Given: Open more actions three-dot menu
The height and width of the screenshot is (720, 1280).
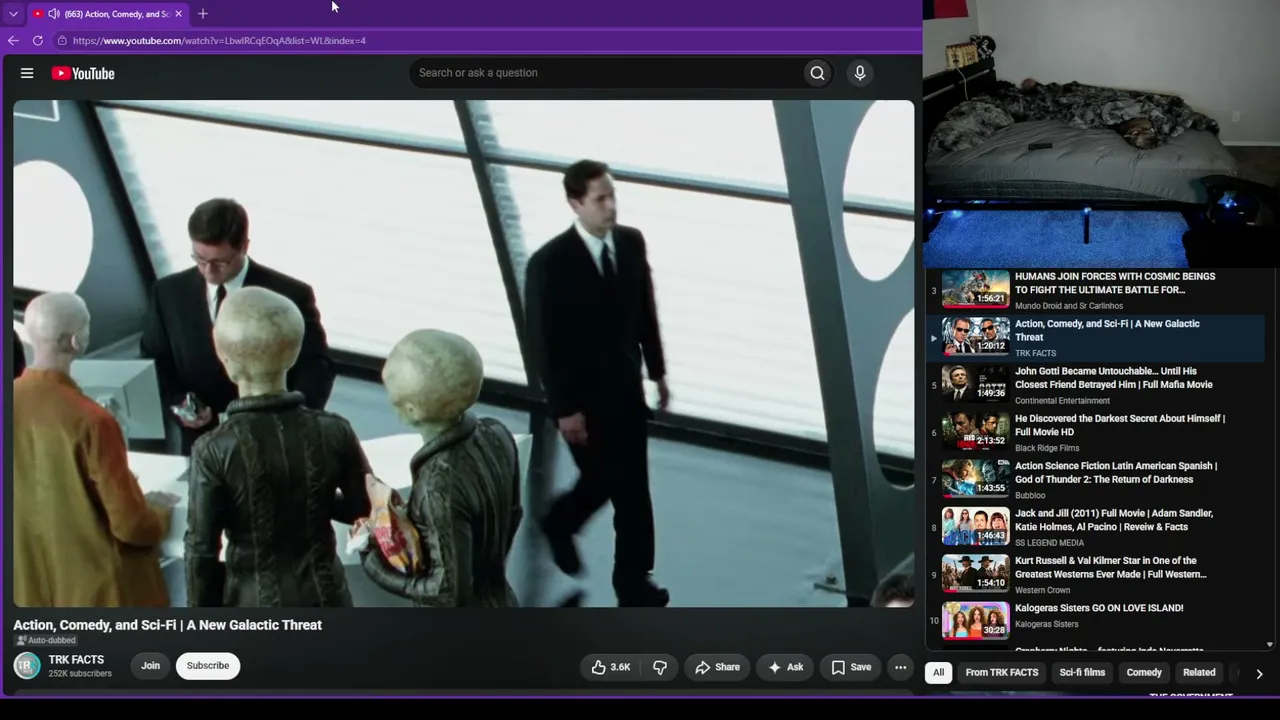Looking at the screenshot, I should (x=900, y=667).
